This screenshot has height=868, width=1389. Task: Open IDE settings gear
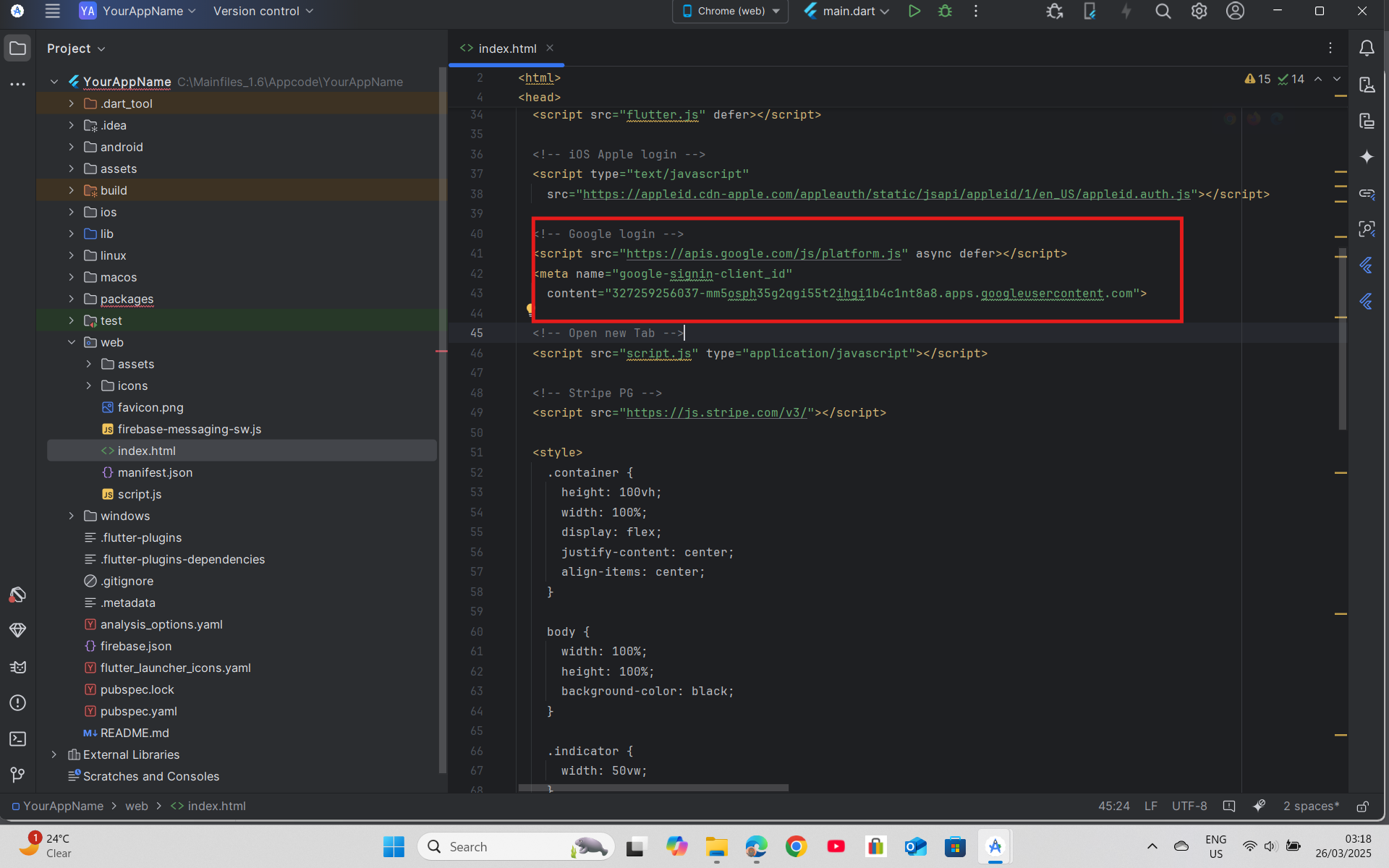(x=1199, y=11)
